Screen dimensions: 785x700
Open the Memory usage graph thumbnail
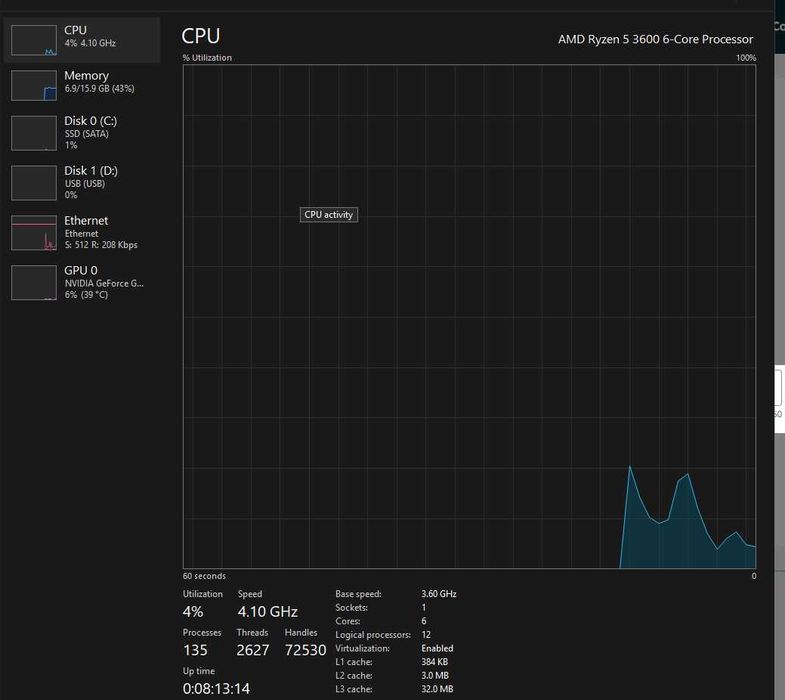pyautogui.click(x=34, y=86)
